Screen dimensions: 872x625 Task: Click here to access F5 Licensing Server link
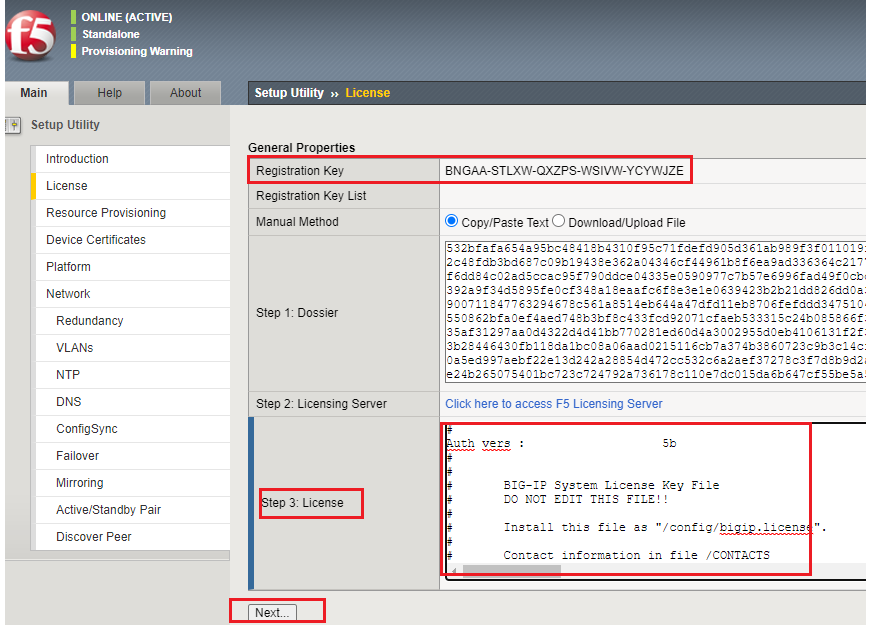click(554, 404)
